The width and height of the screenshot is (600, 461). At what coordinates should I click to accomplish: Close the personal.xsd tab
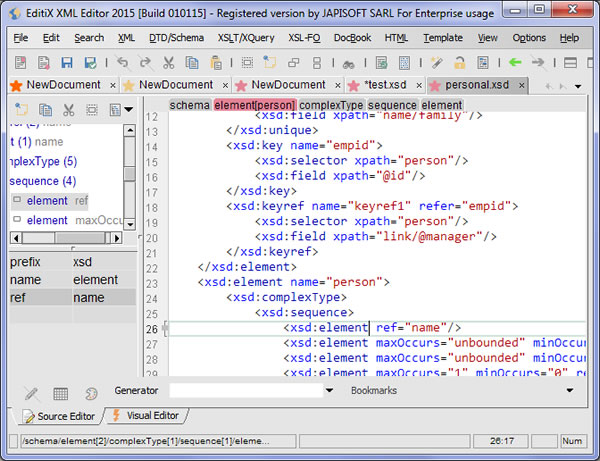click(x=521, y=86)
